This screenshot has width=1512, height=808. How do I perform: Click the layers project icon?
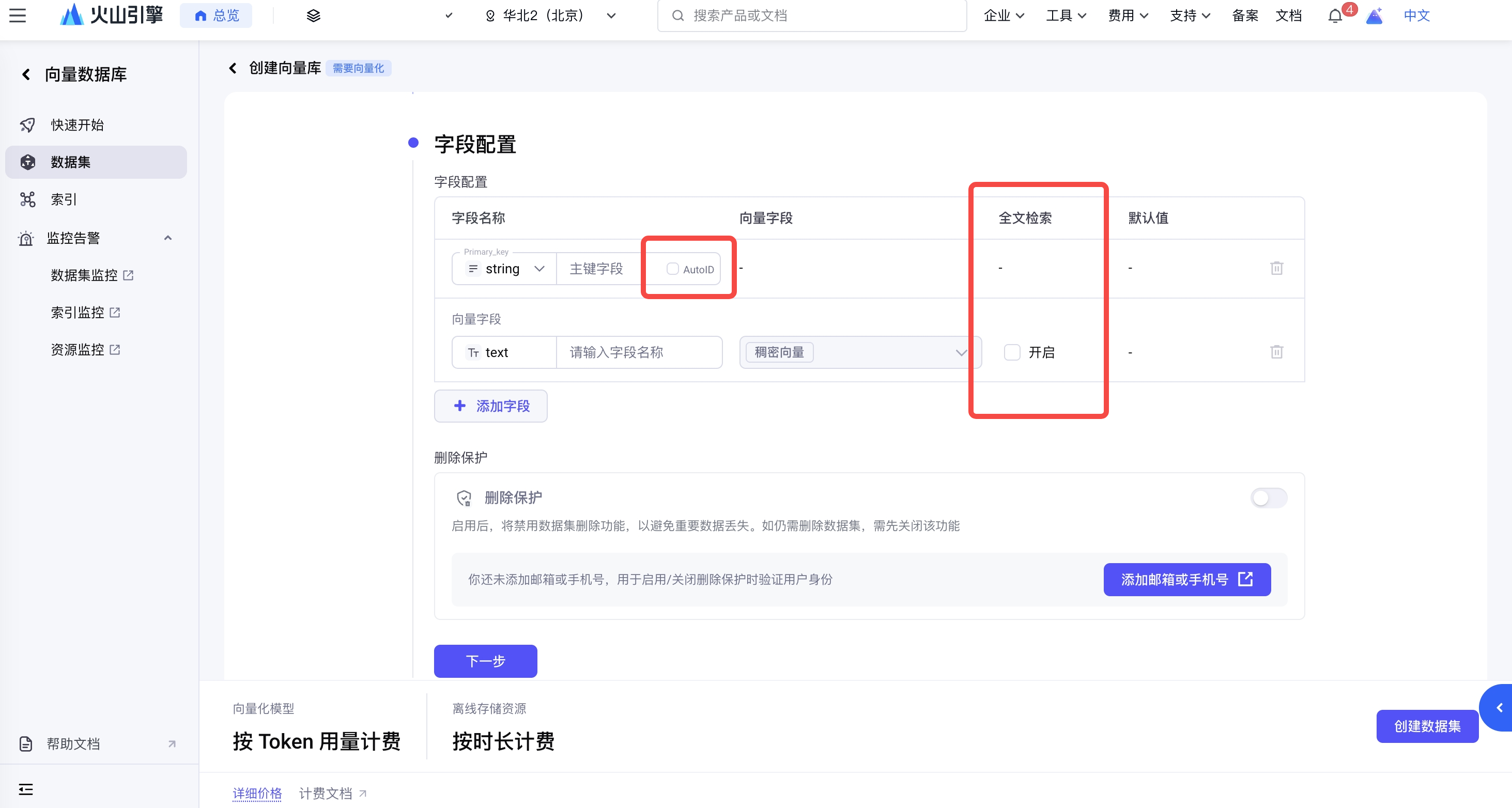(314, 16)
